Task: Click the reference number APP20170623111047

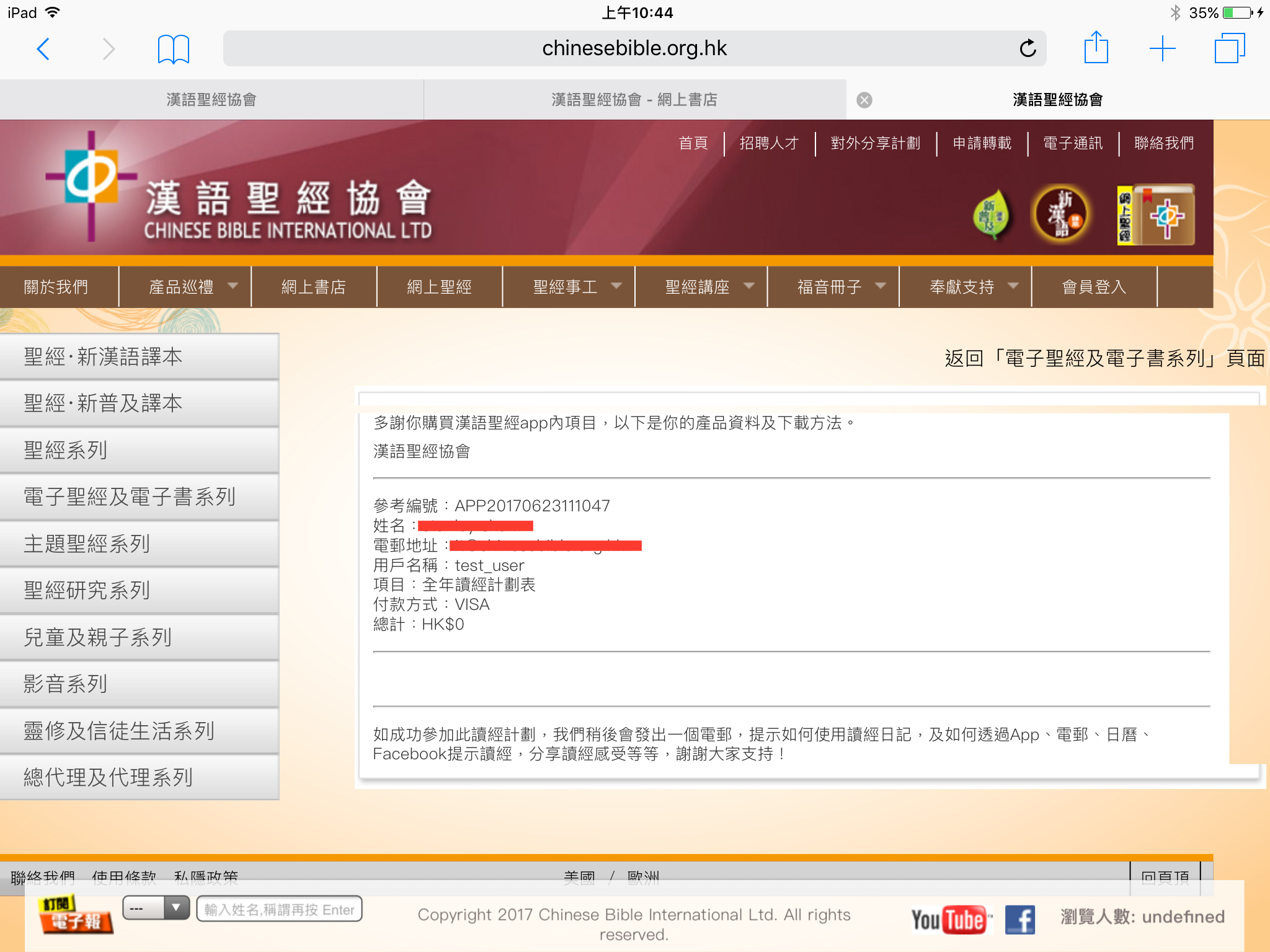Action: pyautogui.click(x=532, y=506)
